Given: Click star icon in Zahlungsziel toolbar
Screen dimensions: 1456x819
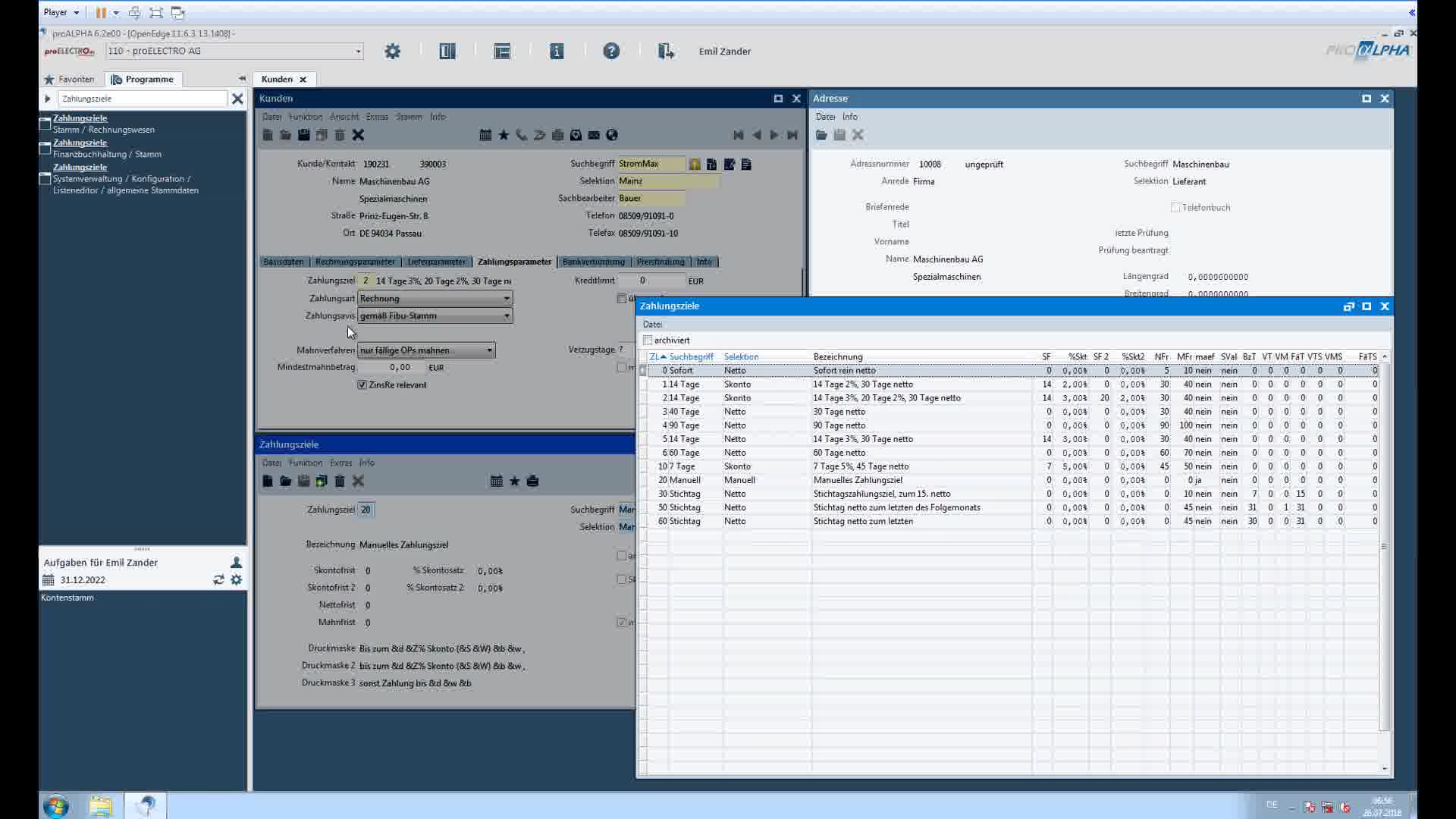Looking at the screenshot, I should click(514, 481).
